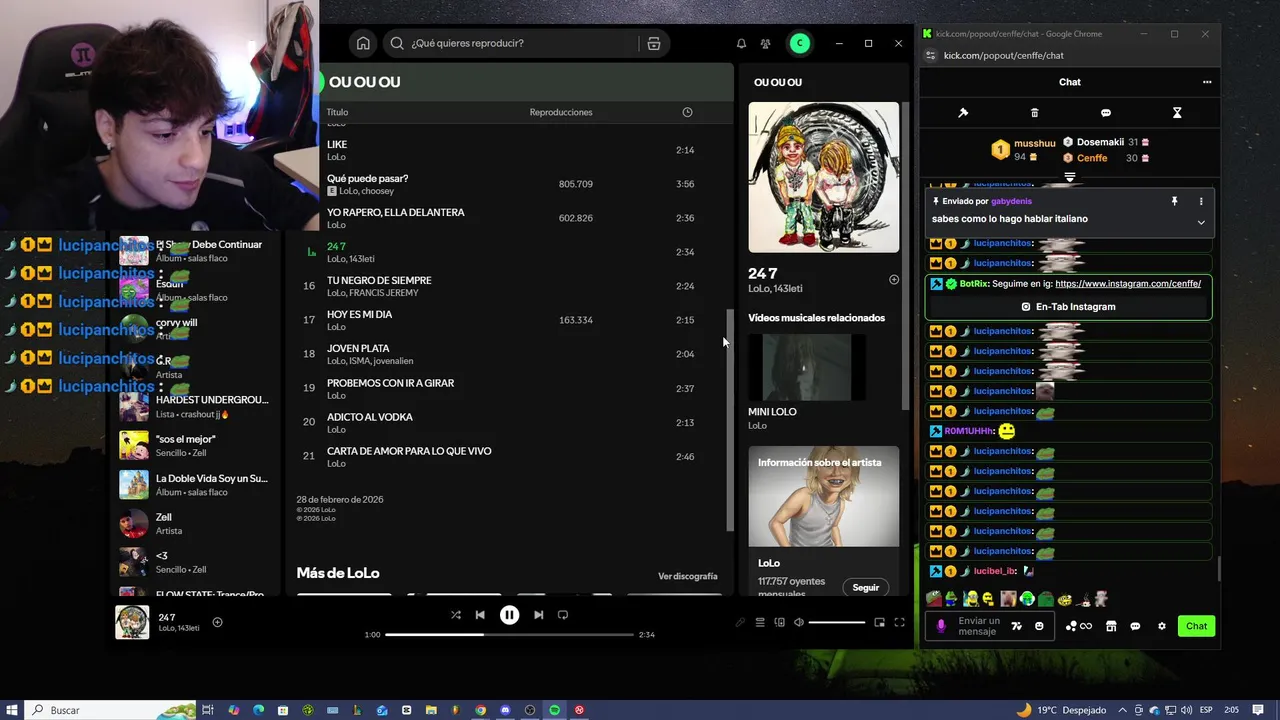This screenshot has width=1280, height=720.
Task: Open Kick chat three-dot options menu
Action: pyautogui.click(x=1207, y=82)
